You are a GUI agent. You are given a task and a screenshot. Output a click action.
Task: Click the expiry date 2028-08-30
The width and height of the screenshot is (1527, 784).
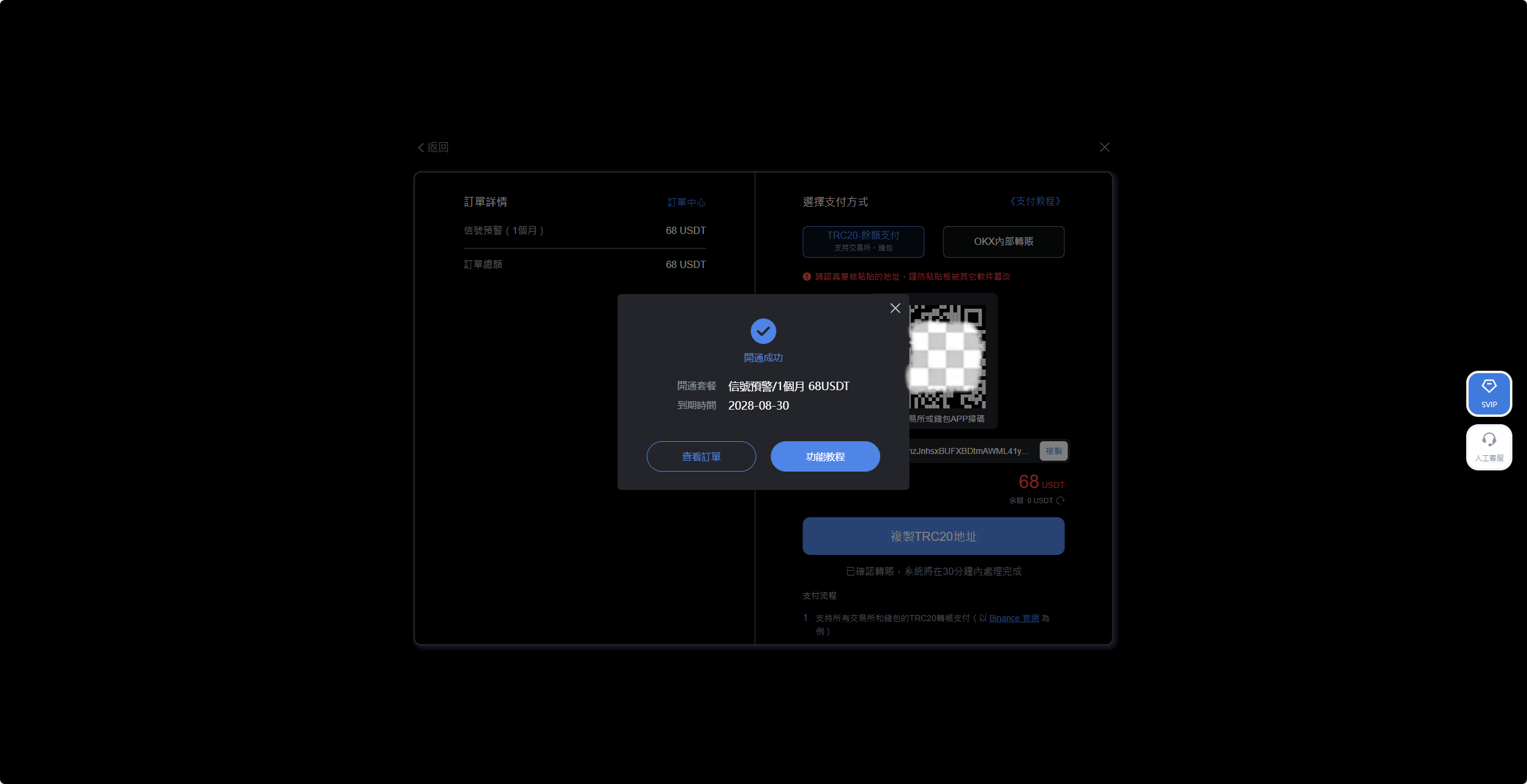click(758, 405)
